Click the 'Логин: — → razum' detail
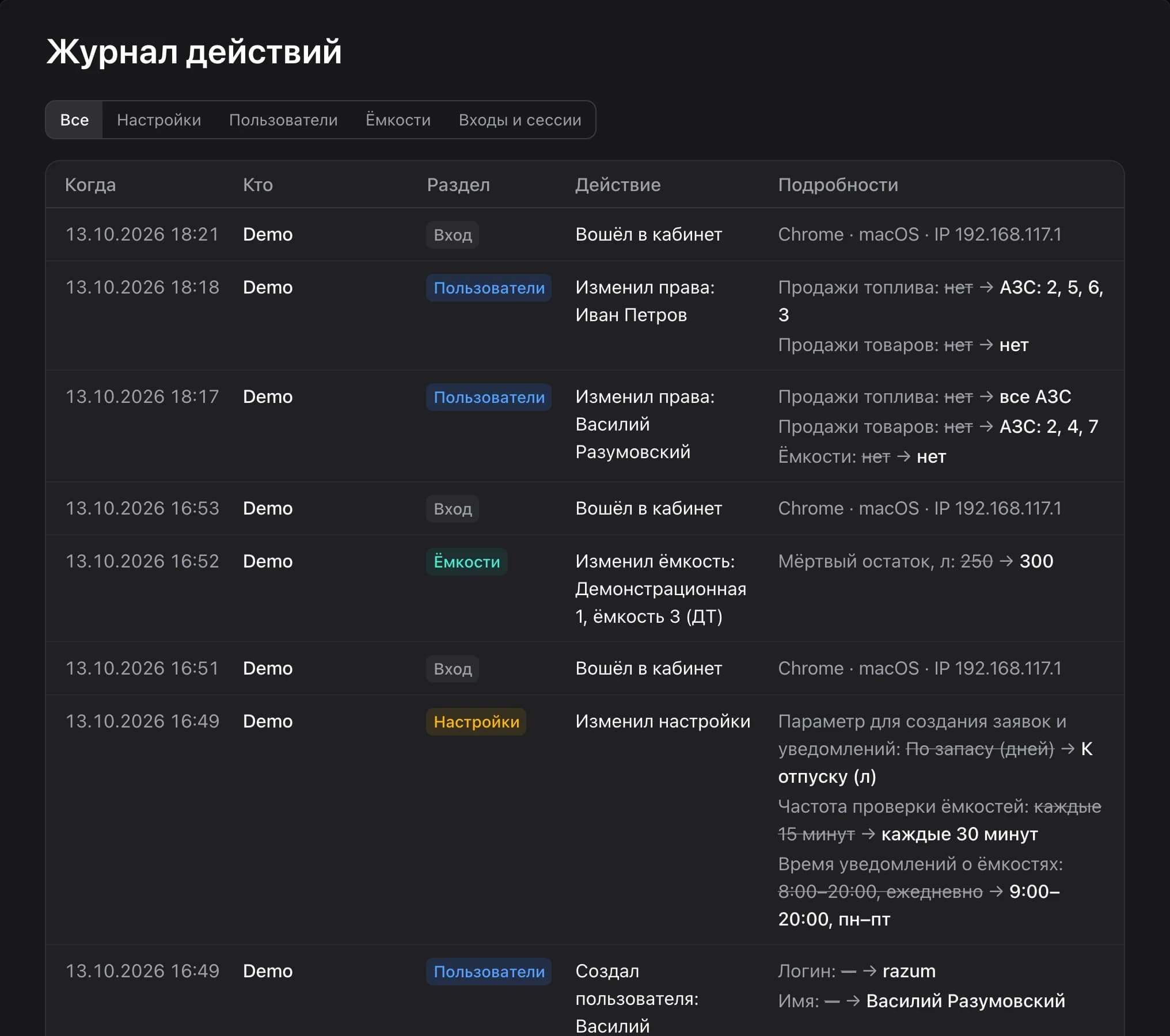Screen dimensions: 1170x1036 tap(857, 971)
